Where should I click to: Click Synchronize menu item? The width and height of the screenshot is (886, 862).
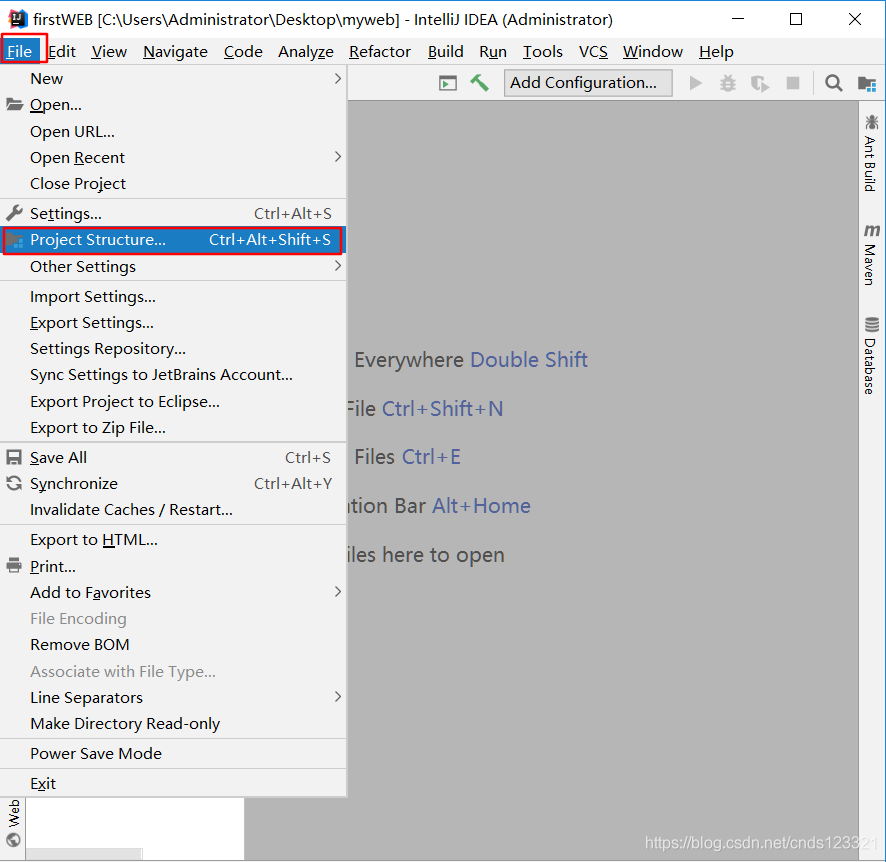(173, 484)
